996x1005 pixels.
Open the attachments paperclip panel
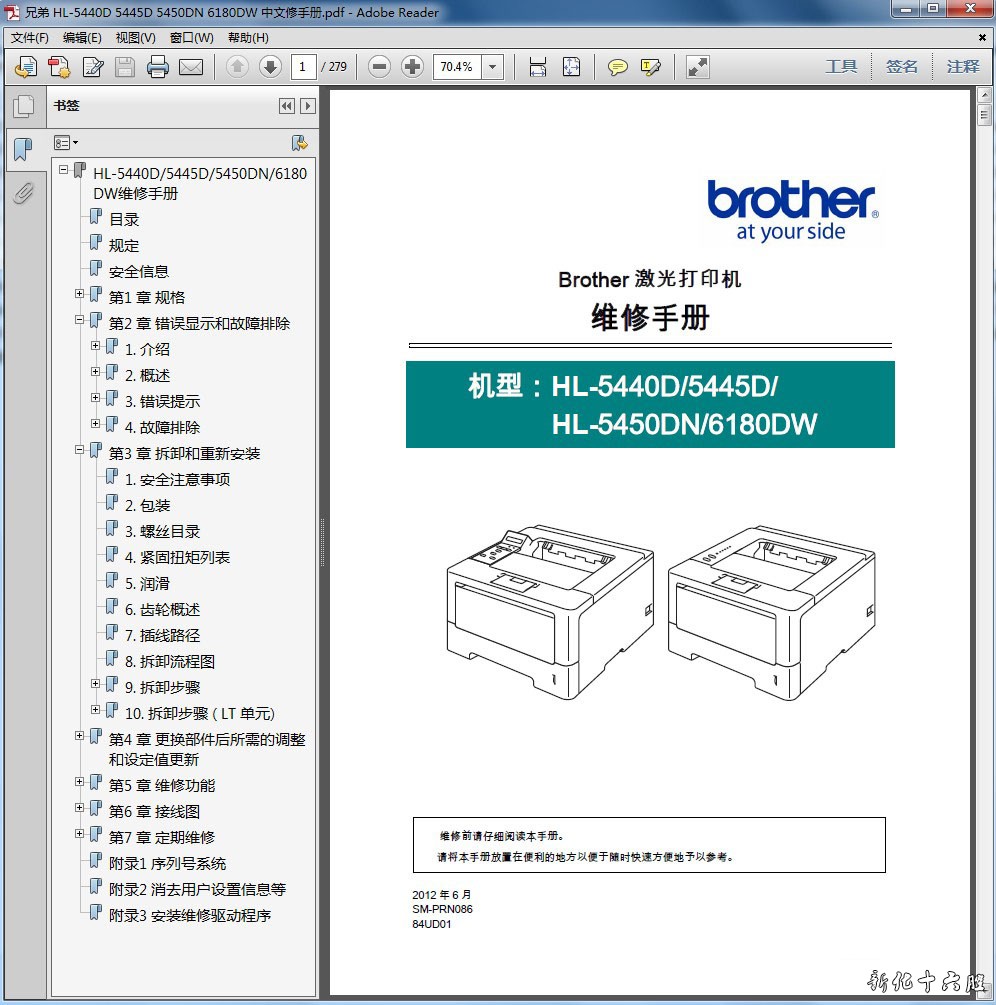point(23,193)
